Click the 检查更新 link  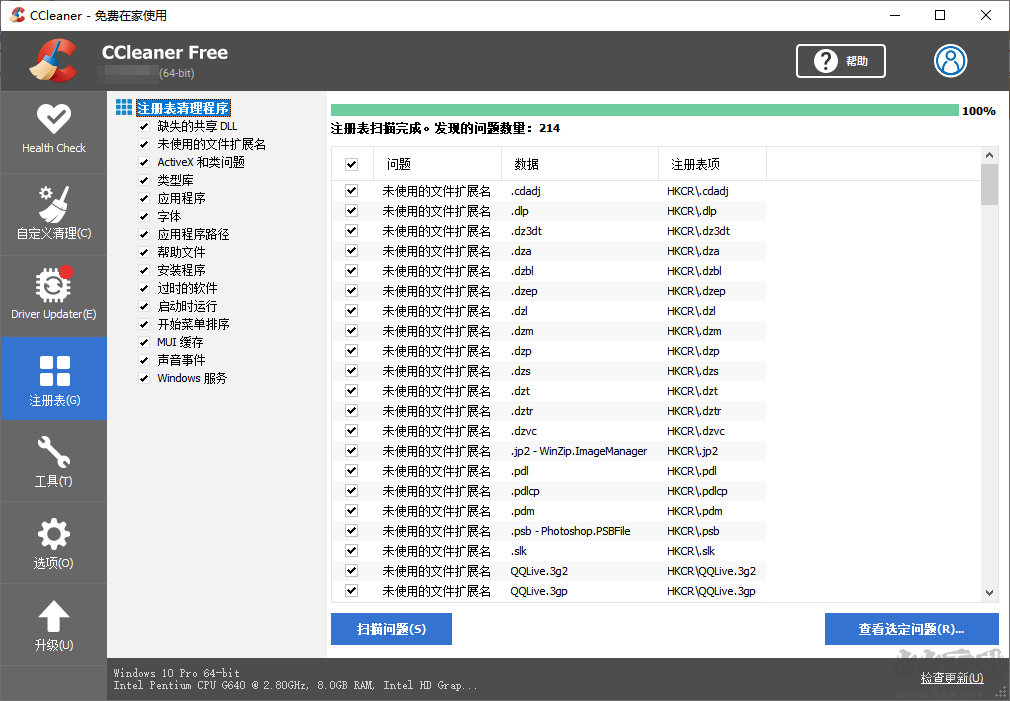pos(950,678)
